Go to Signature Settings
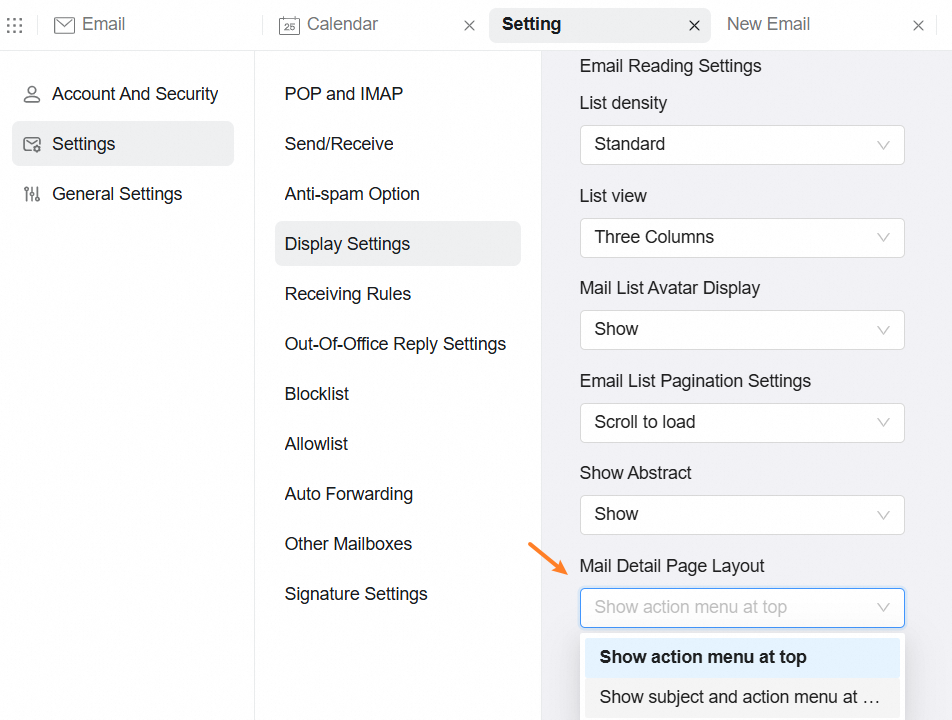 [x=356, y=594]
